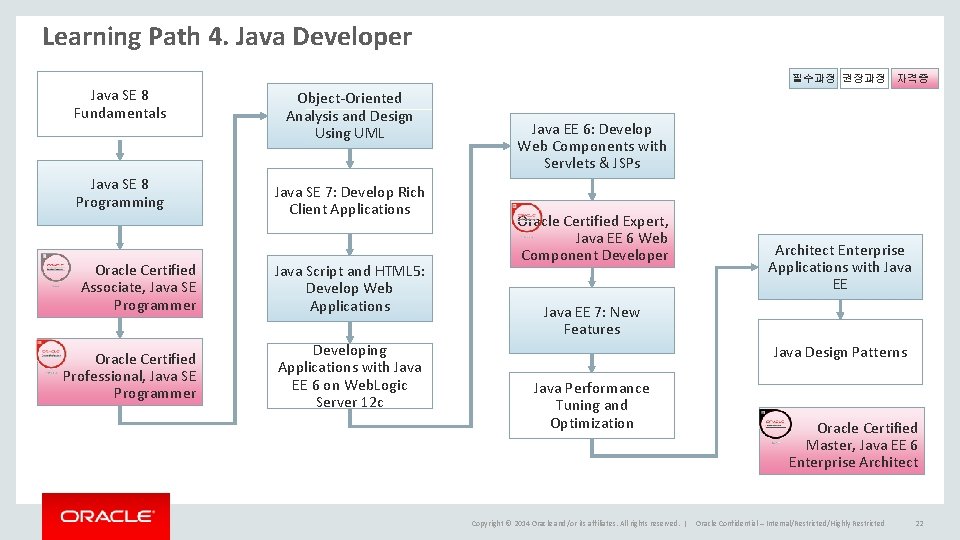Click Architect Enterprise Applications with Java EE box
Viewport: 960px width, 540px height.
click(840, 267)
